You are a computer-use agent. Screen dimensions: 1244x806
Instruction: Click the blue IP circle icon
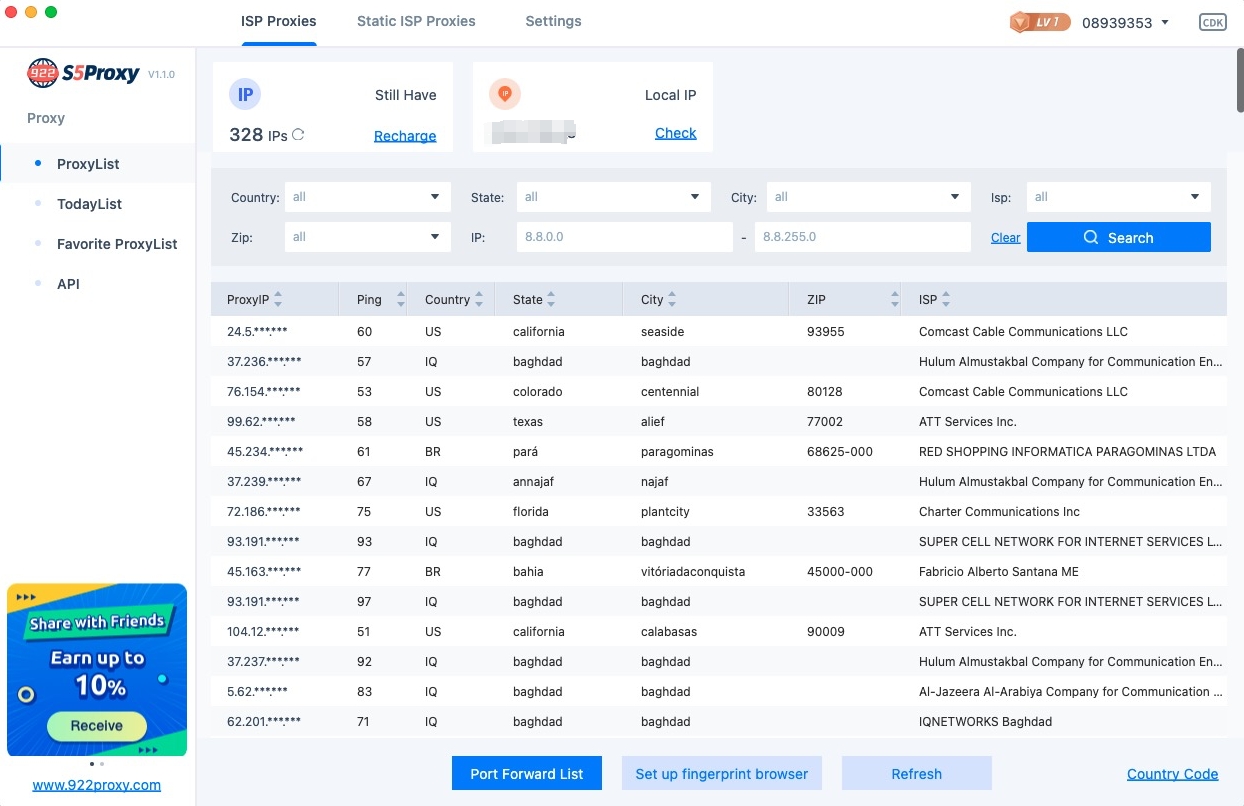pos(245,95)
